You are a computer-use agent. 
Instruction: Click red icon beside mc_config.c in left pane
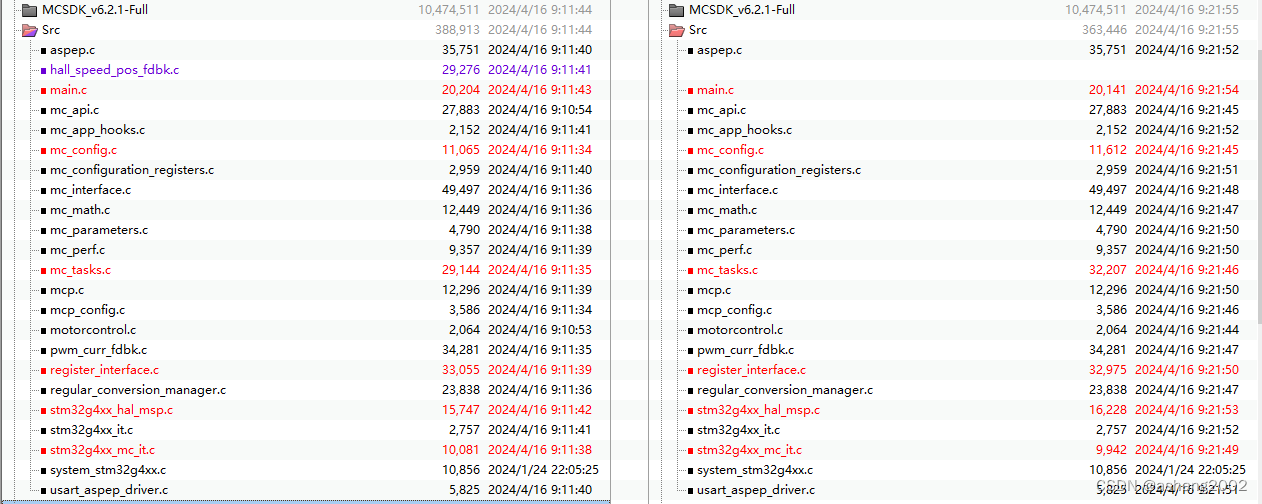[43, 151]
